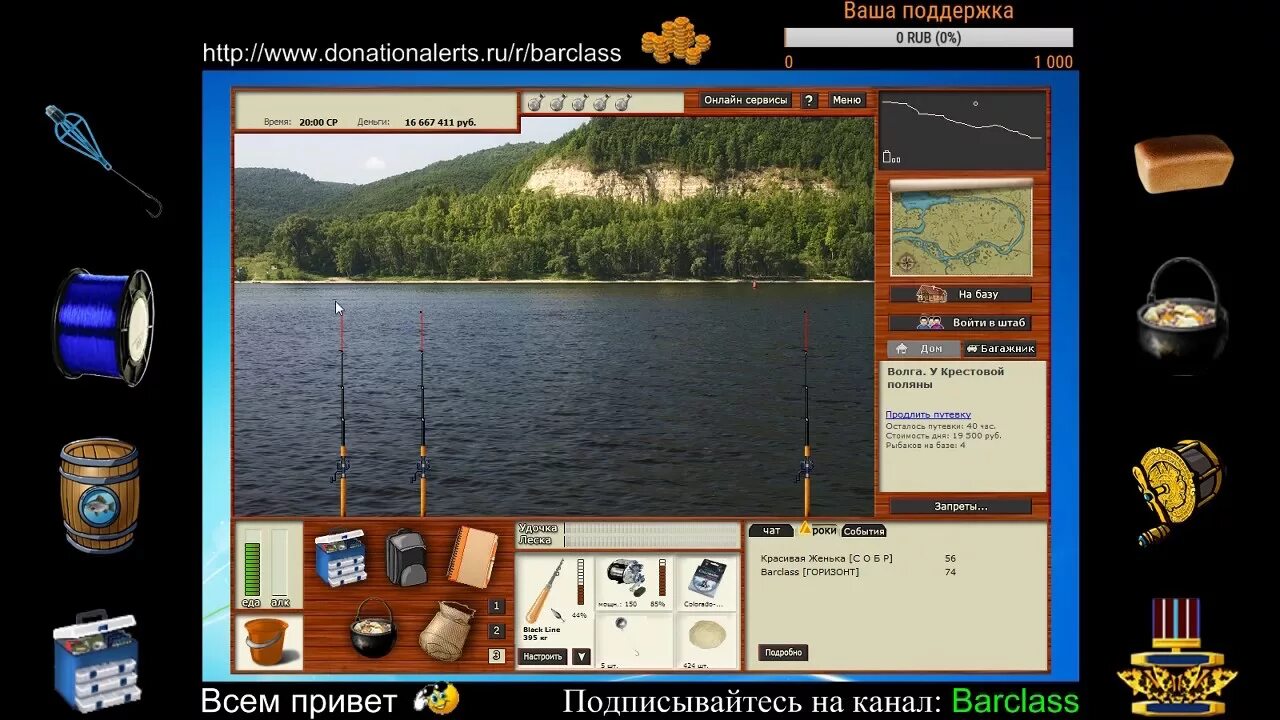Image resolution: width=1280 pixels, height=720 pixels.
Task: Select the Black Line rod slot
Action: 554,599
